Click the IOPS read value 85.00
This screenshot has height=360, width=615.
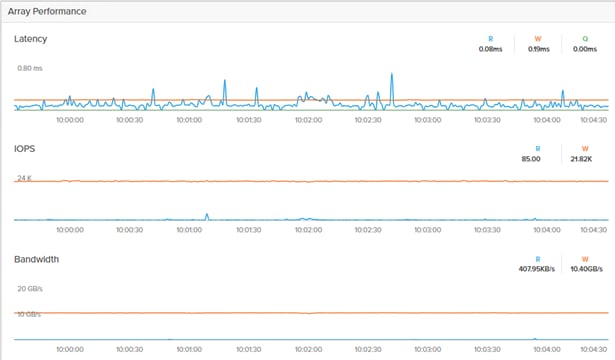coord(531,159)
